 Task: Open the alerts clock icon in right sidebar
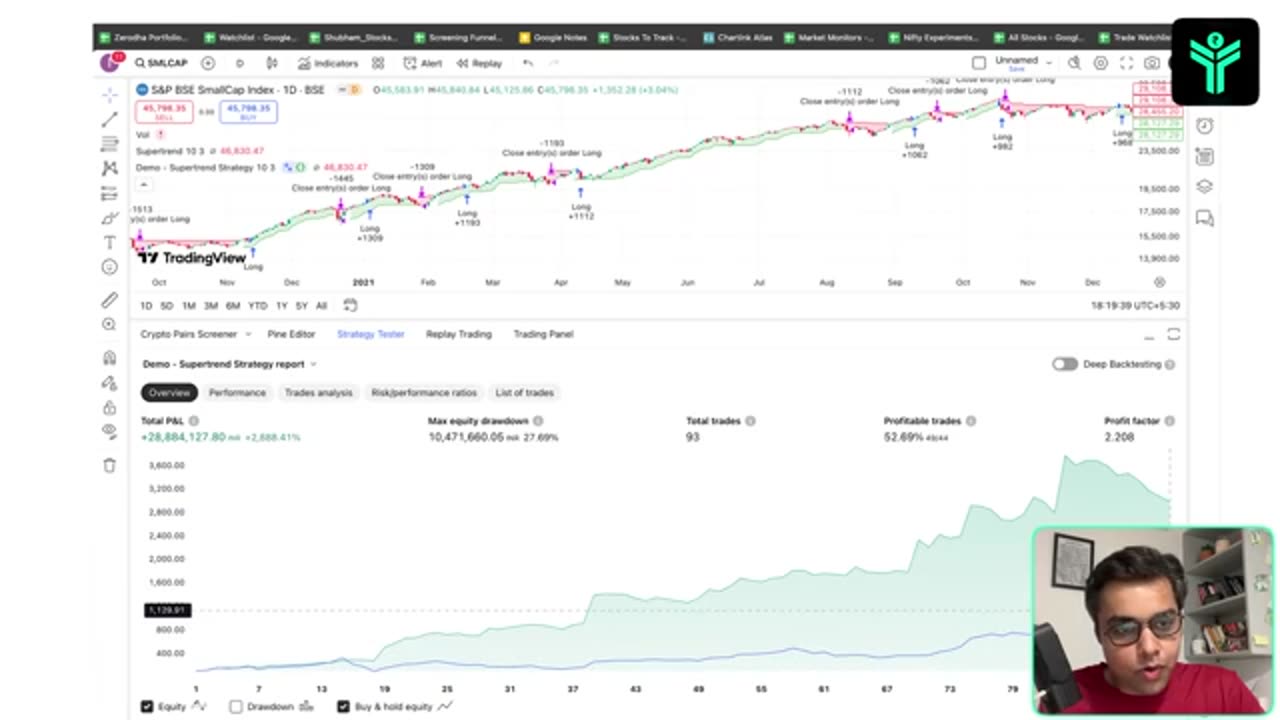(1205, 126)
